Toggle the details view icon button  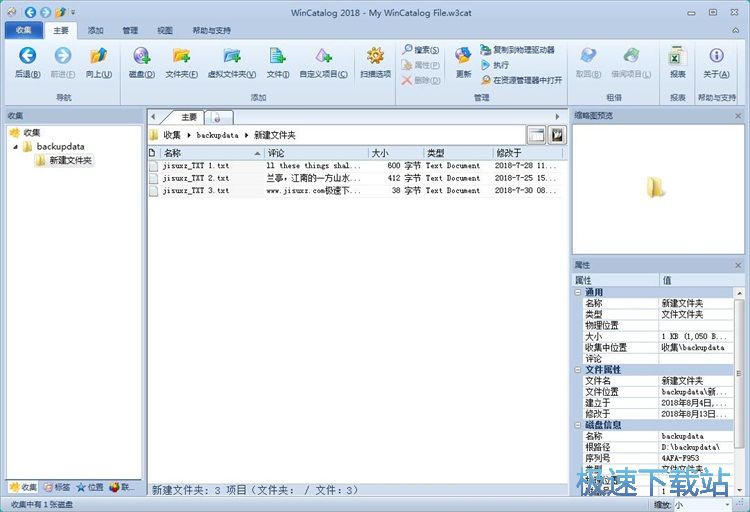pyautogui.click(x=536, y=135)
